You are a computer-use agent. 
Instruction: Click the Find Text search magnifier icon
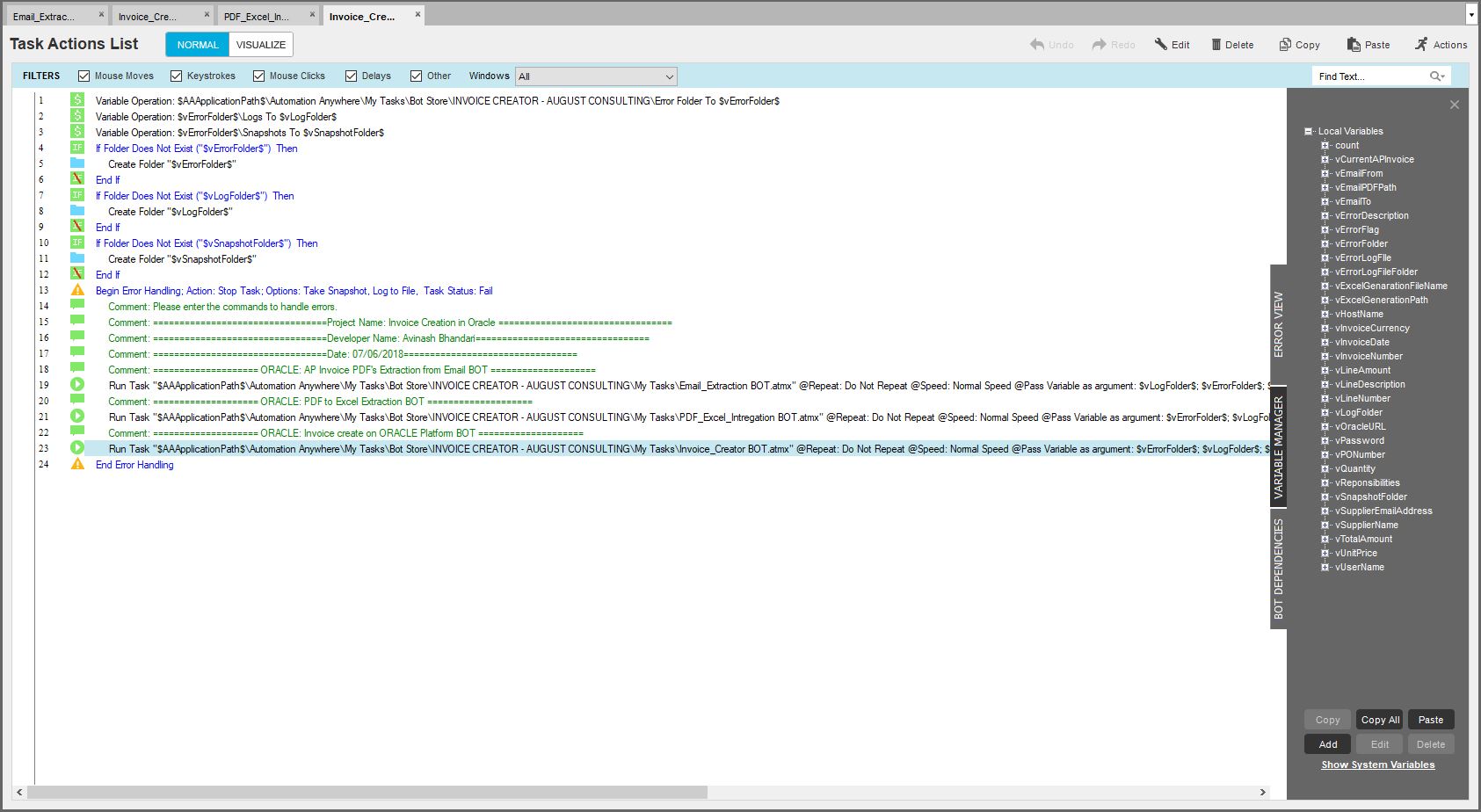1436,76
